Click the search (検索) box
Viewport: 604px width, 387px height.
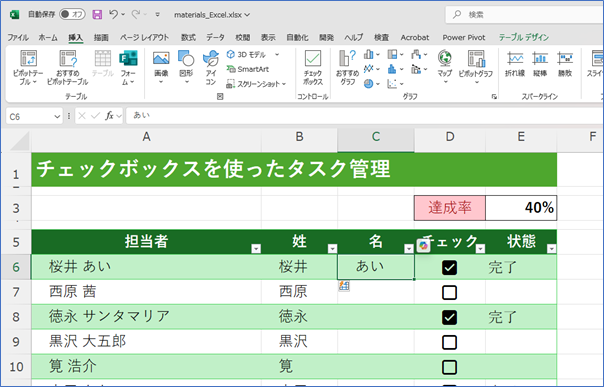pyautogui.click(x=525, y=15)
